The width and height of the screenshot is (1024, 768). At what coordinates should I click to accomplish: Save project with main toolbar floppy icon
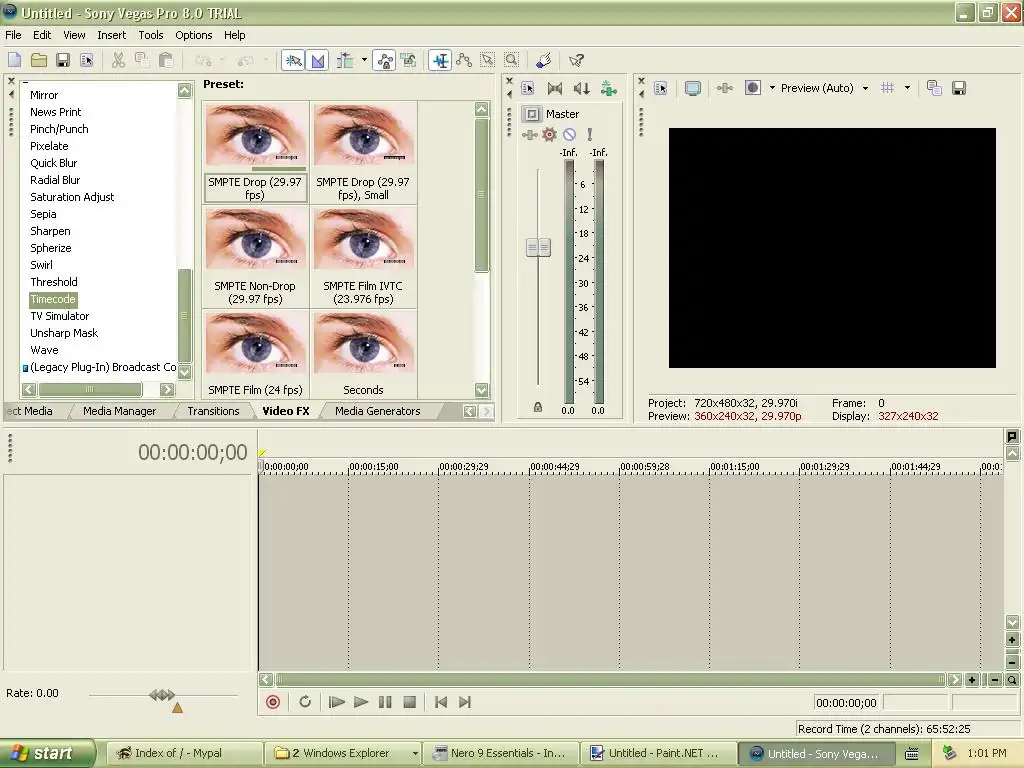[x=63, y=61]
